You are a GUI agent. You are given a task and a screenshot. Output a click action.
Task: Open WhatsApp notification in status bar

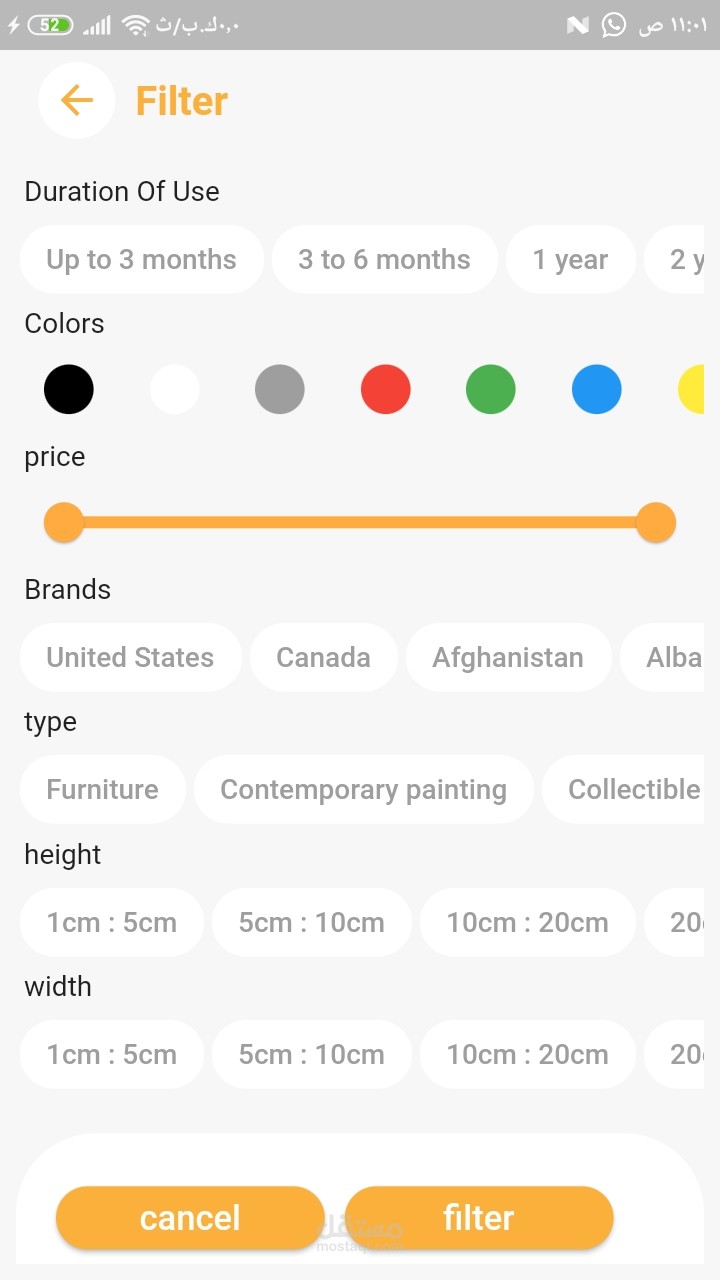[613, 25]
